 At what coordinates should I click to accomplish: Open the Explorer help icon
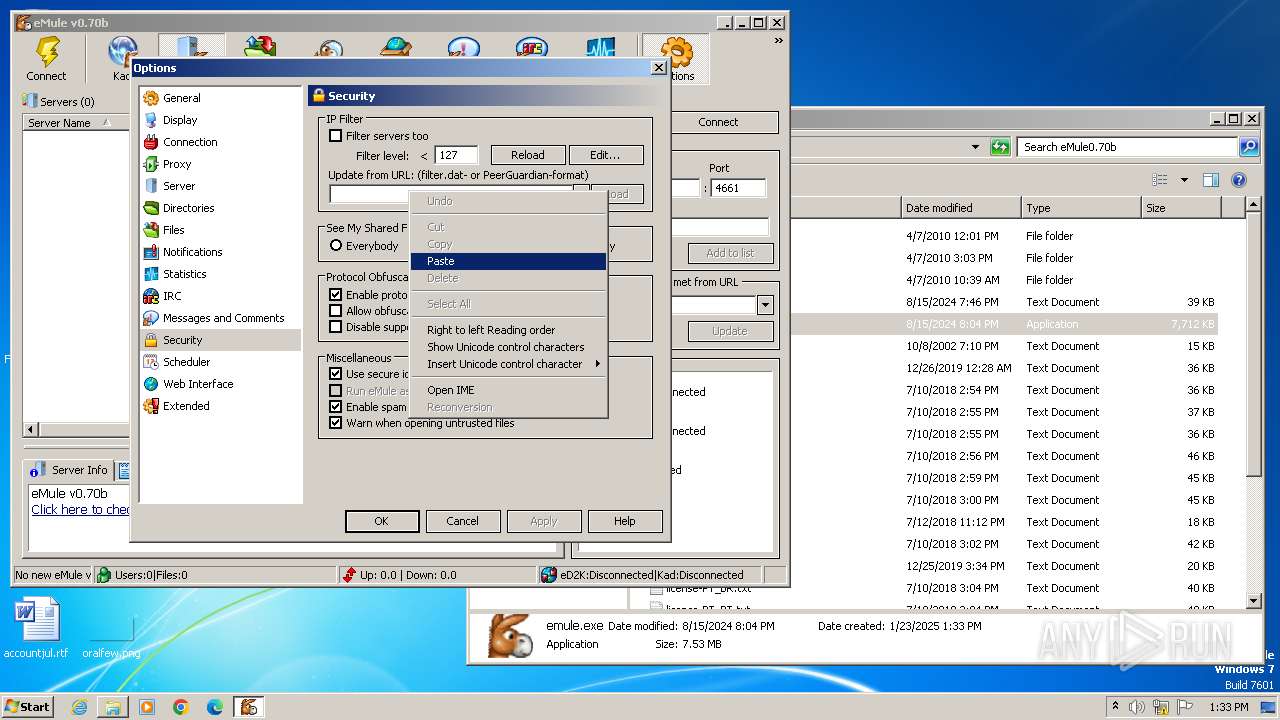[1239, 180]
